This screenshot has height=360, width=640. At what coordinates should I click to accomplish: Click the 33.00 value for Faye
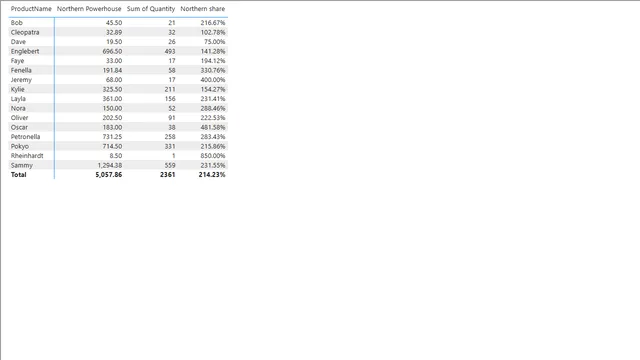coord(114,61)
